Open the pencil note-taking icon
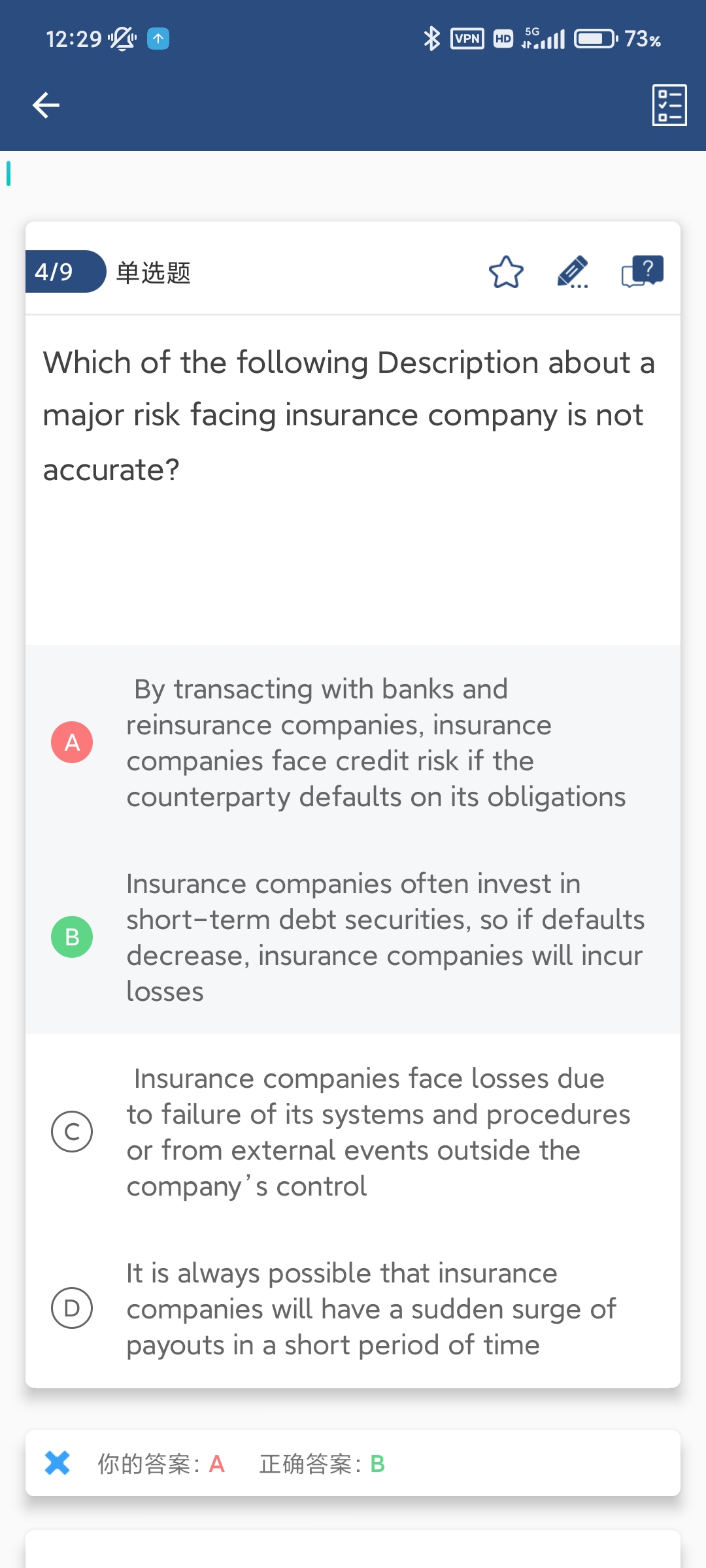Viewport: 706px width, 1568px height. pyautogui.click(x=573, y=272)
